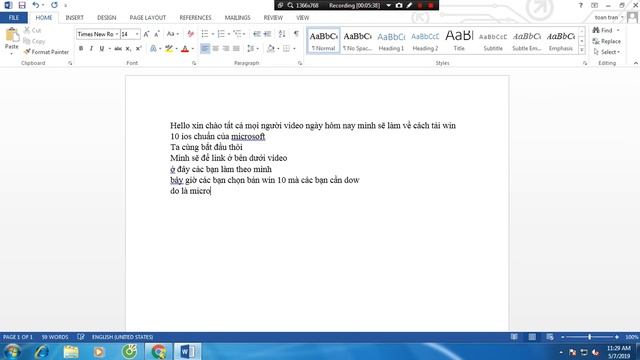Screen dimensions: 640x360
Task: Undo the last typing action
Action: 36,5
